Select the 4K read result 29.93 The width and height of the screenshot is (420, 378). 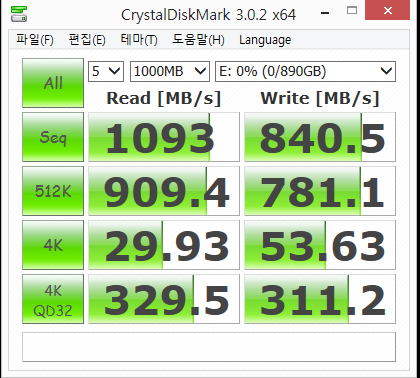(x=164, y=245)
